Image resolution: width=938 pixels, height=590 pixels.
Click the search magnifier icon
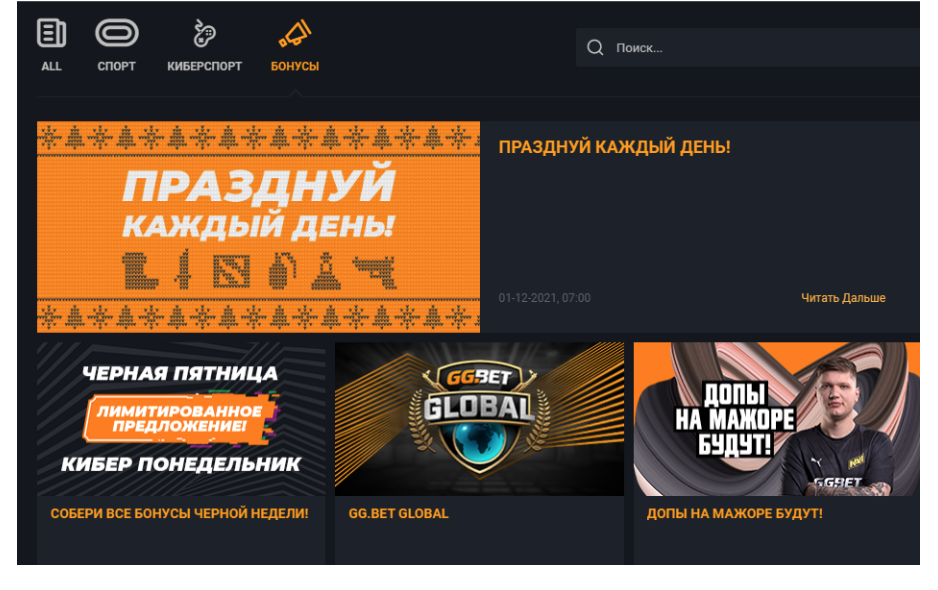595,47
